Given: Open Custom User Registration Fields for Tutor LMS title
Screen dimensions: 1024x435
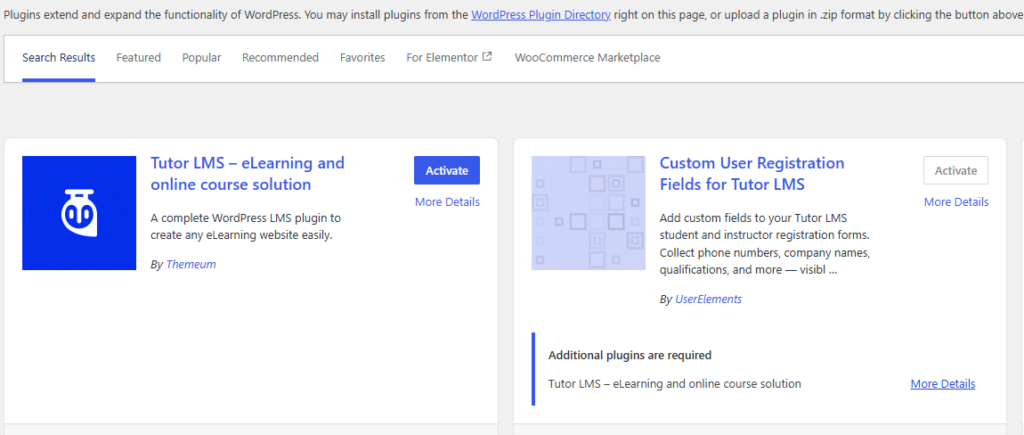Looking at the screenshot, I should click(x=752, y=174).
